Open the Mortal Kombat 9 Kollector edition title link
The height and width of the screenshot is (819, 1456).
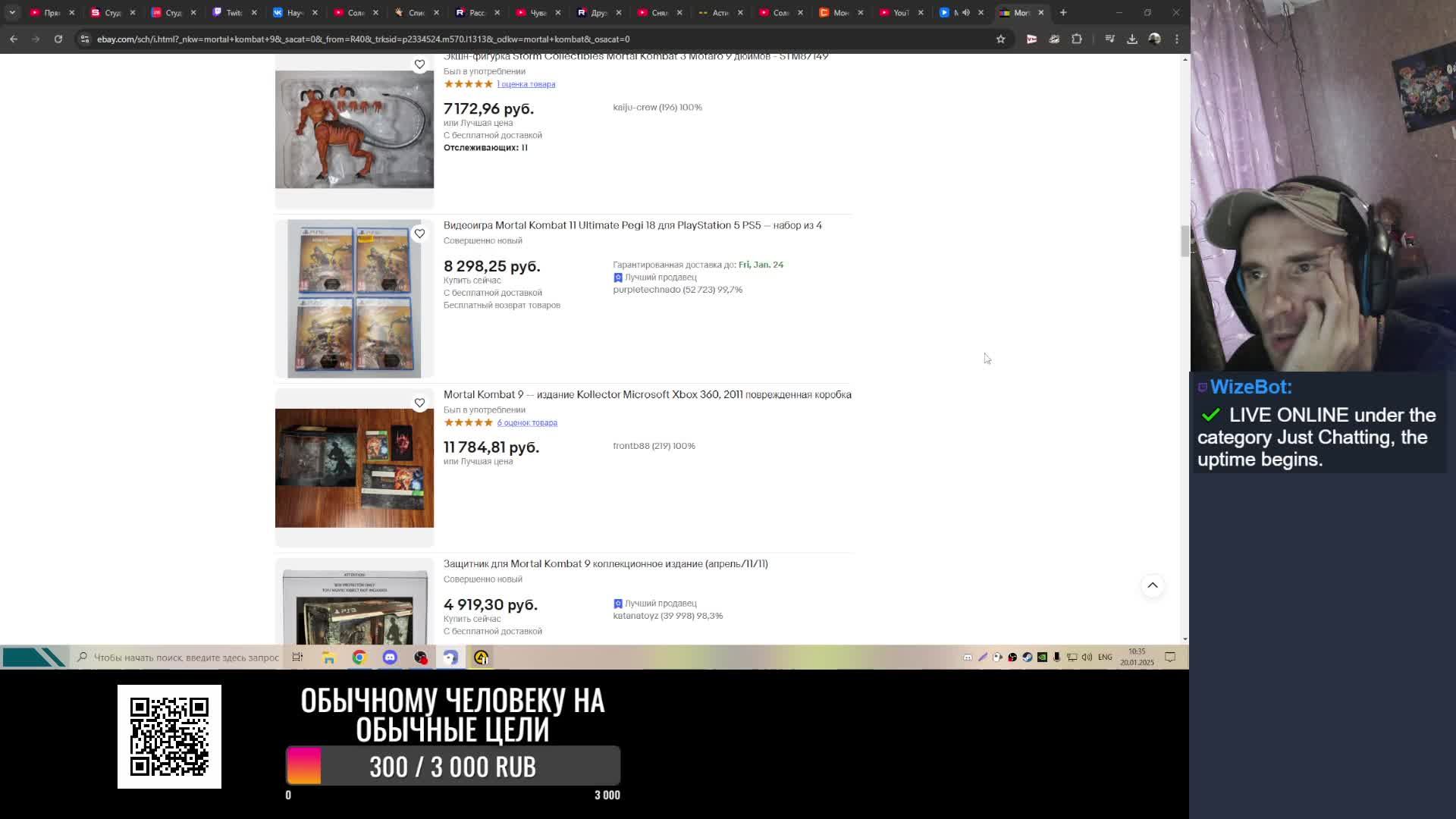point(647,394)
